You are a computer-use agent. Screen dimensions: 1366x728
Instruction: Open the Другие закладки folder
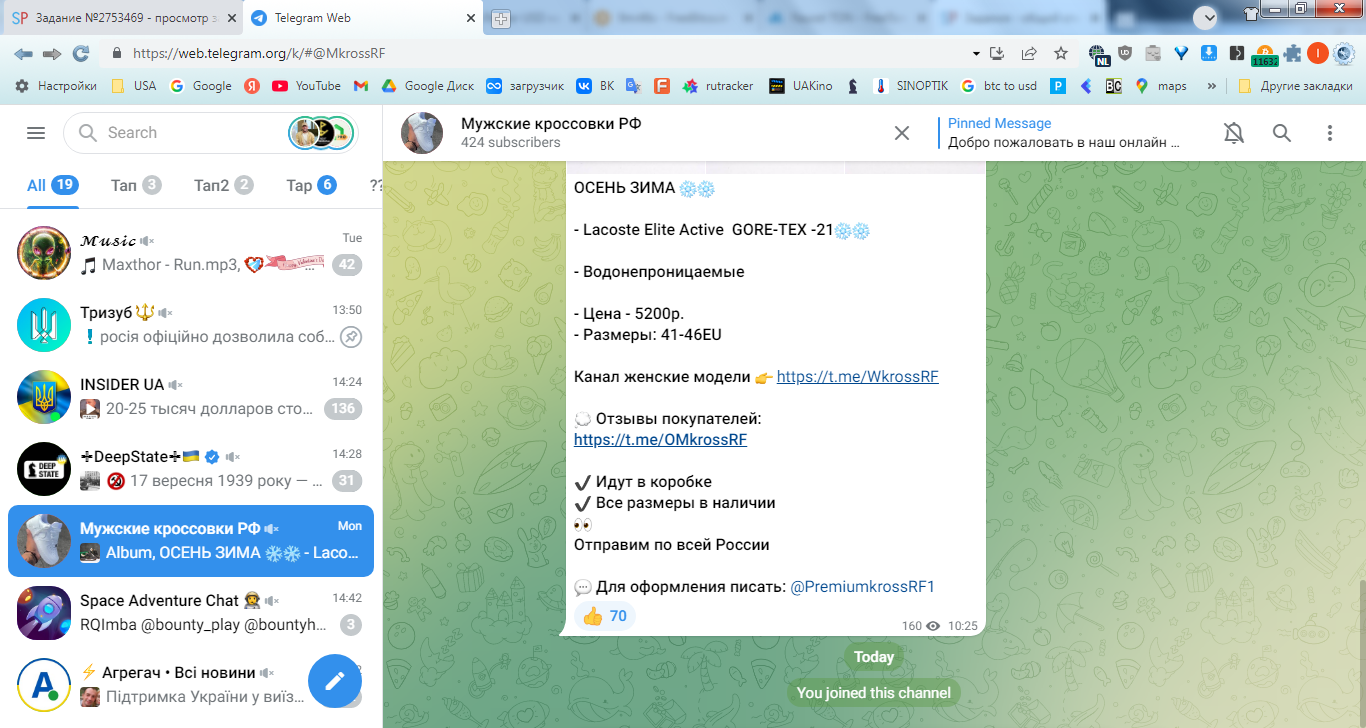[x=1295, y=86]
